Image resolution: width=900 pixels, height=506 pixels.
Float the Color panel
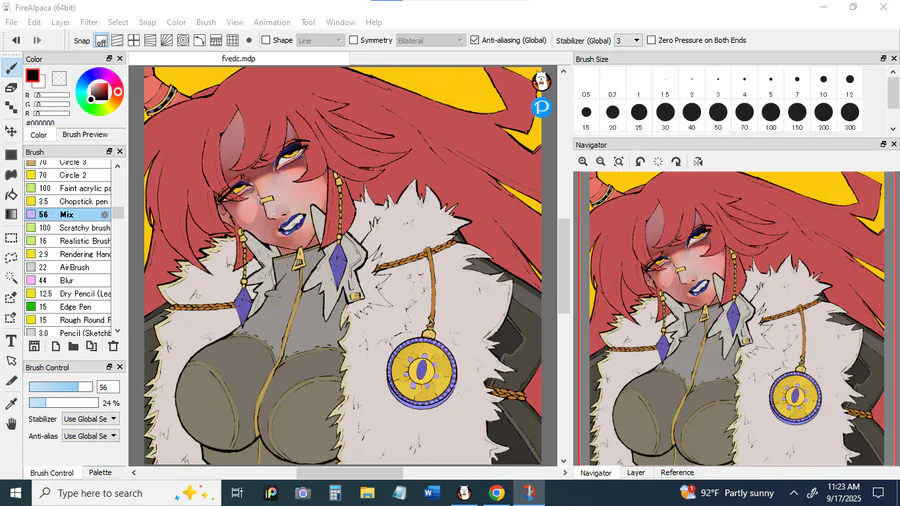109,59
